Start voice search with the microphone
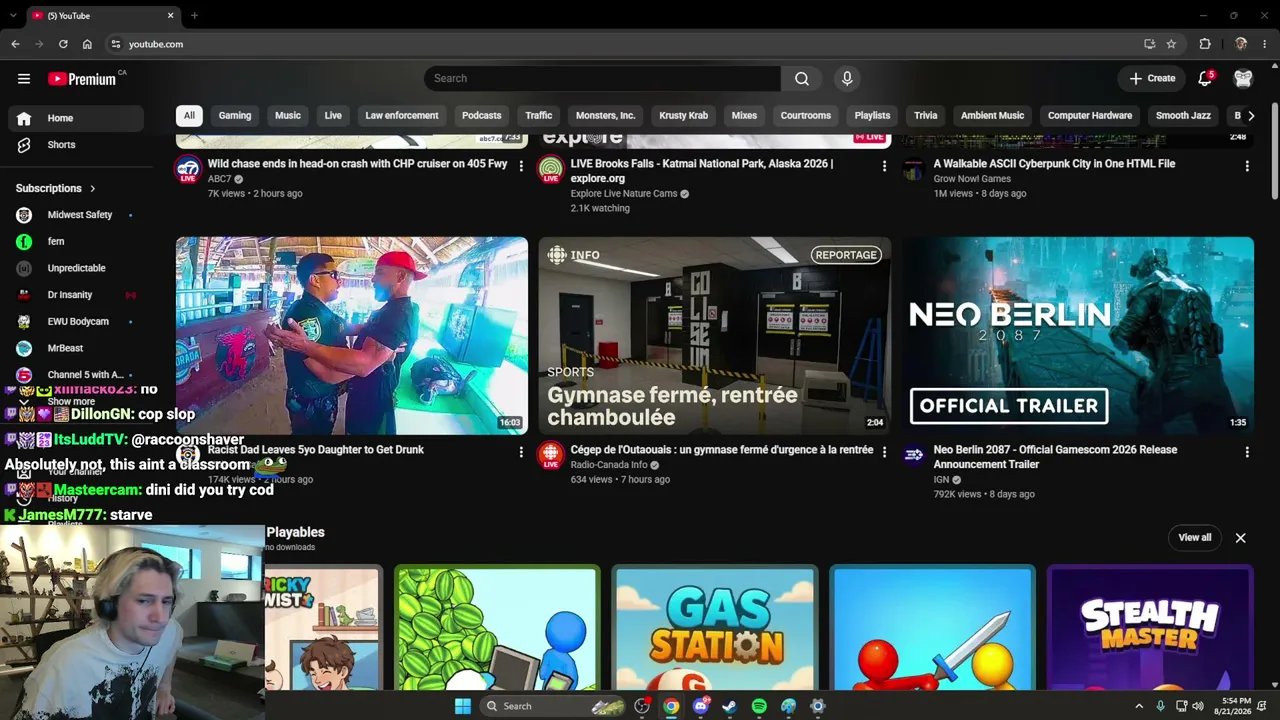This screenshot has width=1280, height=720. 847,78
